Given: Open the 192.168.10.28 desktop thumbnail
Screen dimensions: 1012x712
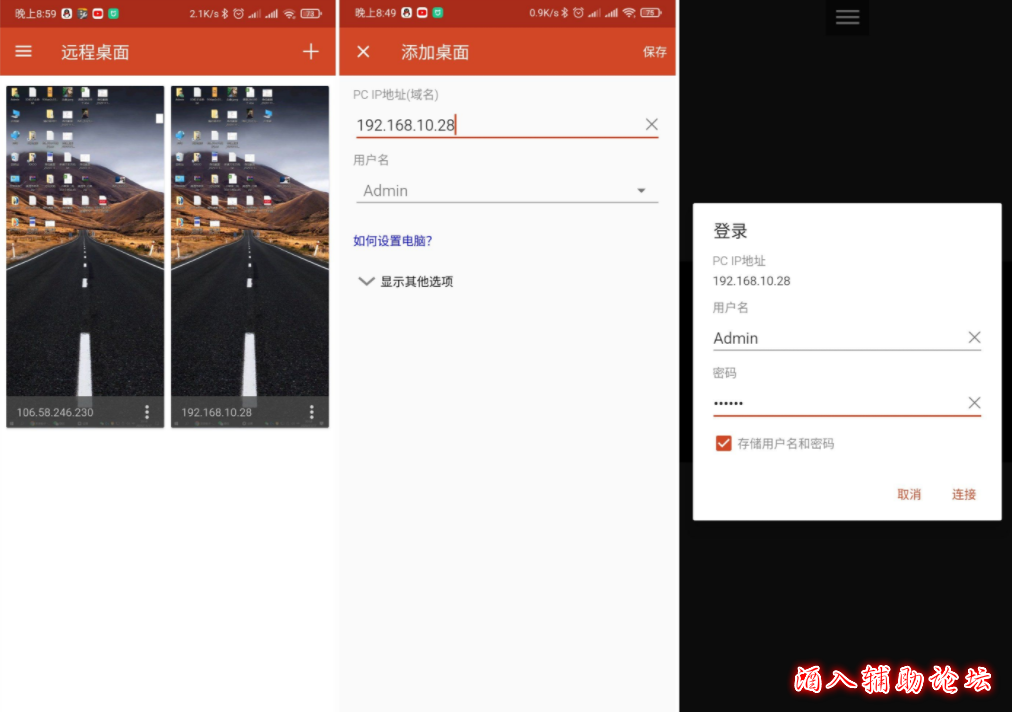Looking at the screenshot, I should 250,240.
